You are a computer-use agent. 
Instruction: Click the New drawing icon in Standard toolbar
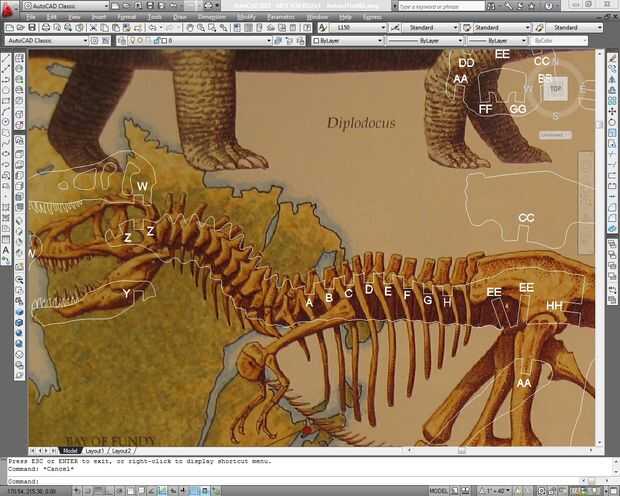coord(9,28)
